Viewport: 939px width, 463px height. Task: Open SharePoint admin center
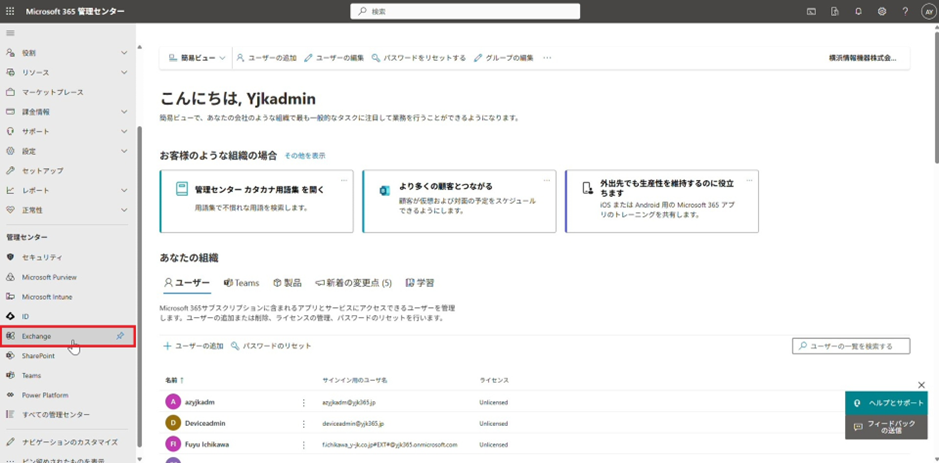click(38, 355)
